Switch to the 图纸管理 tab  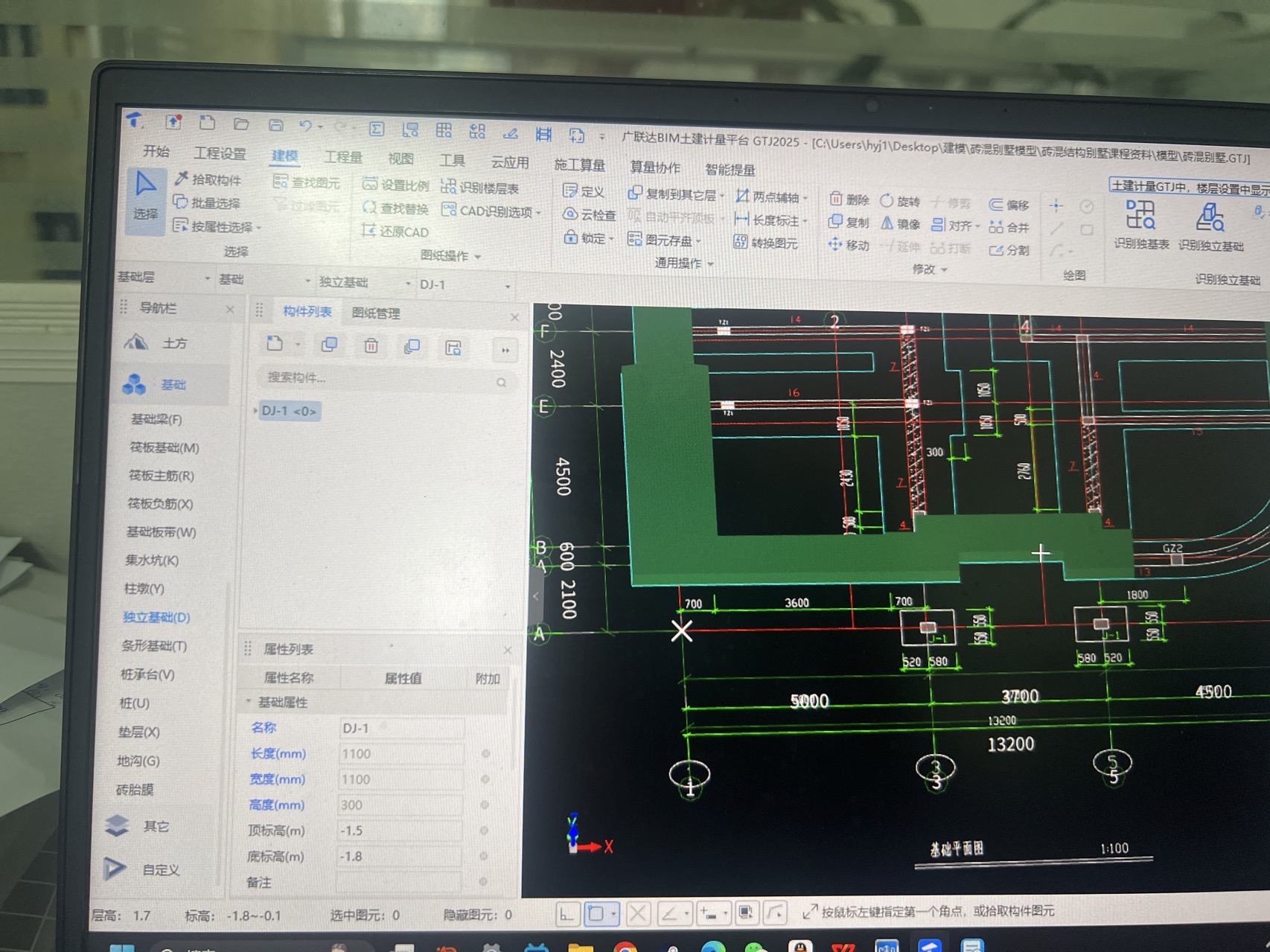tap(376, 313)
